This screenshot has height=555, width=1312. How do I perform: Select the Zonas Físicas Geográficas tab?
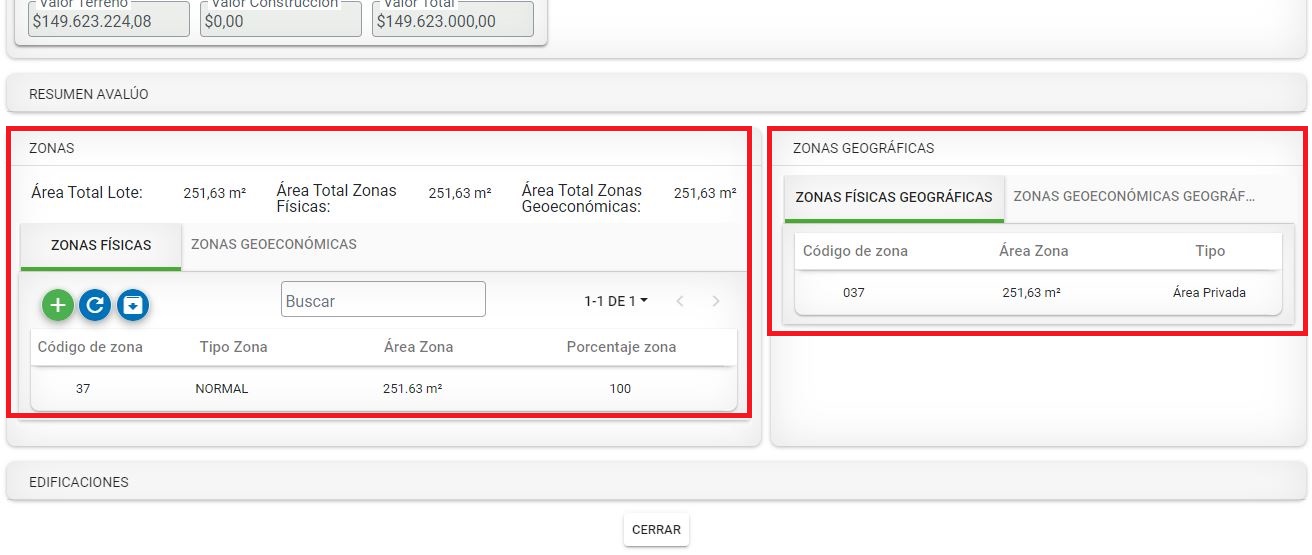click(893, 197)
